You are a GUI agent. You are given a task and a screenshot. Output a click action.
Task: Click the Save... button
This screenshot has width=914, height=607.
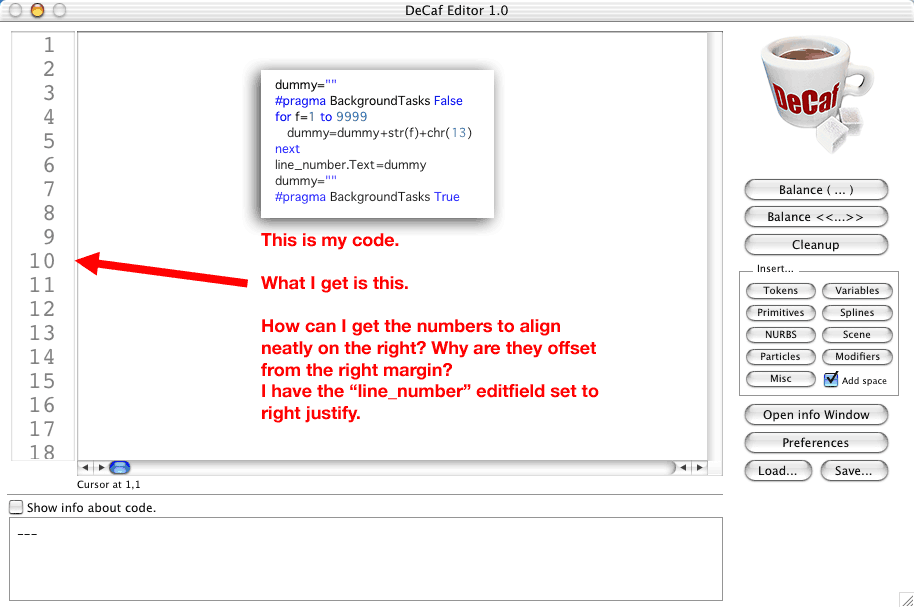coord(854,471)
